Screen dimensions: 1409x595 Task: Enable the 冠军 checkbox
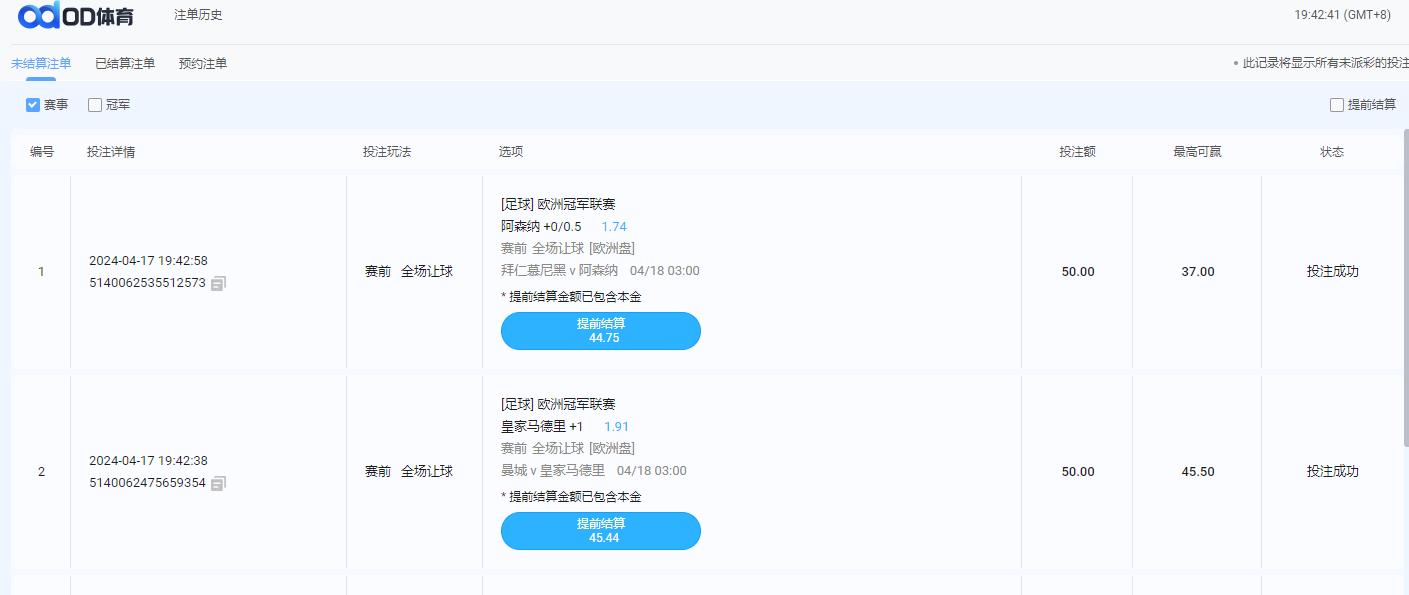coord(95,104)
